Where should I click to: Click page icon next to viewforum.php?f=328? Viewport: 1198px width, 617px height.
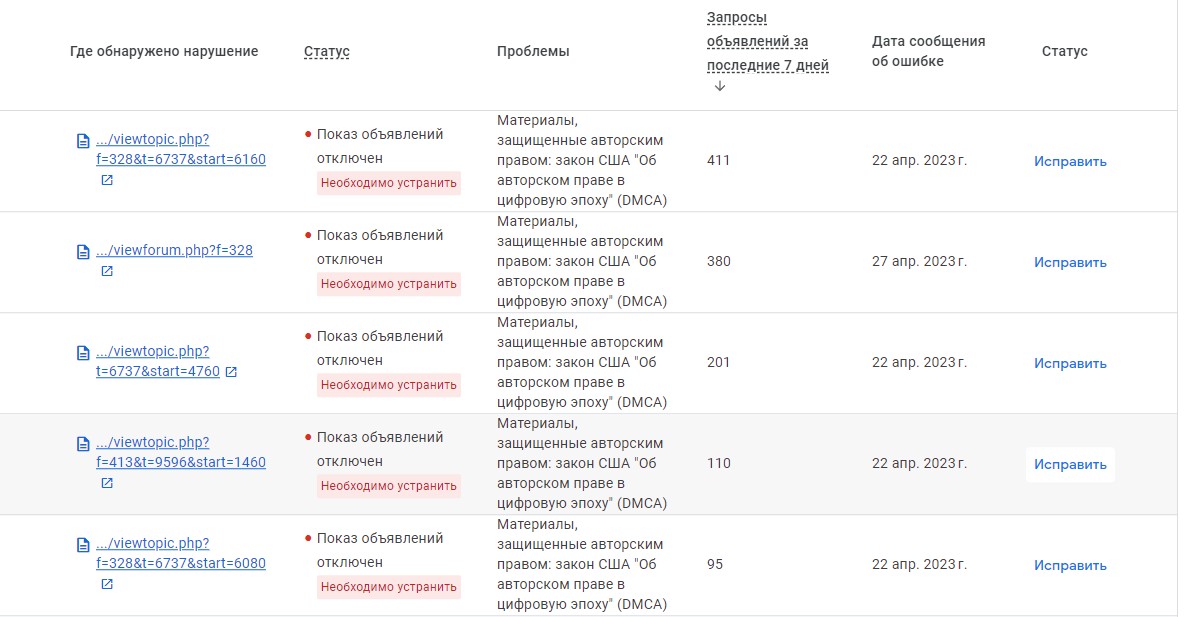tap(83, 252)
